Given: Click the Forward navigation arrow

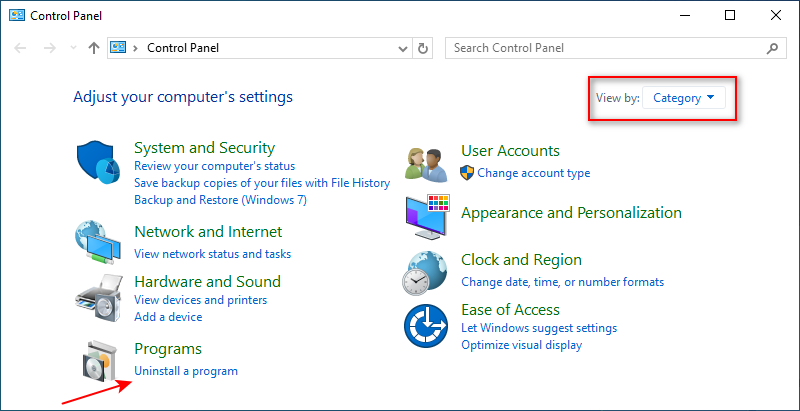Looking at the screenshot, I should point(49,48).
